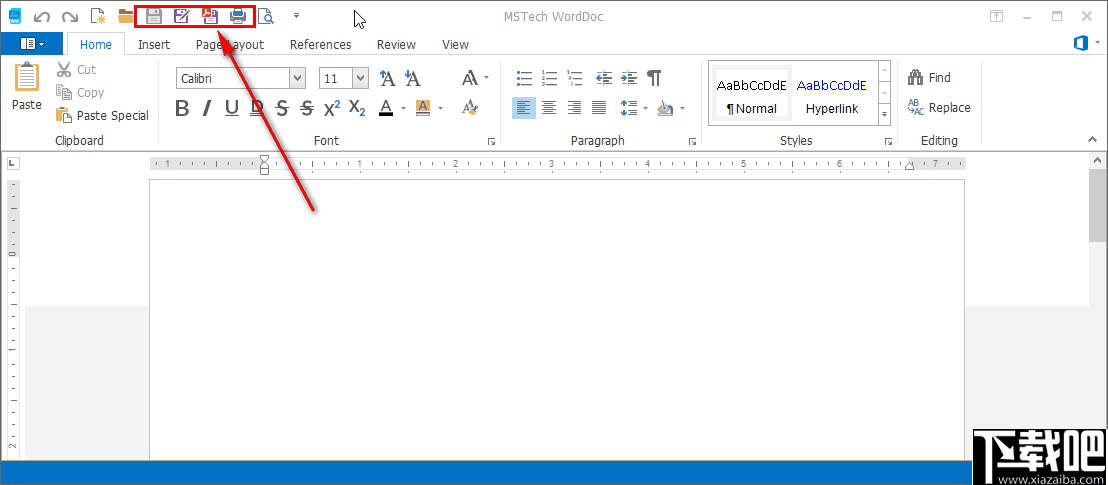Apply numbered list

pyautogui.click(x=550, y=78)
